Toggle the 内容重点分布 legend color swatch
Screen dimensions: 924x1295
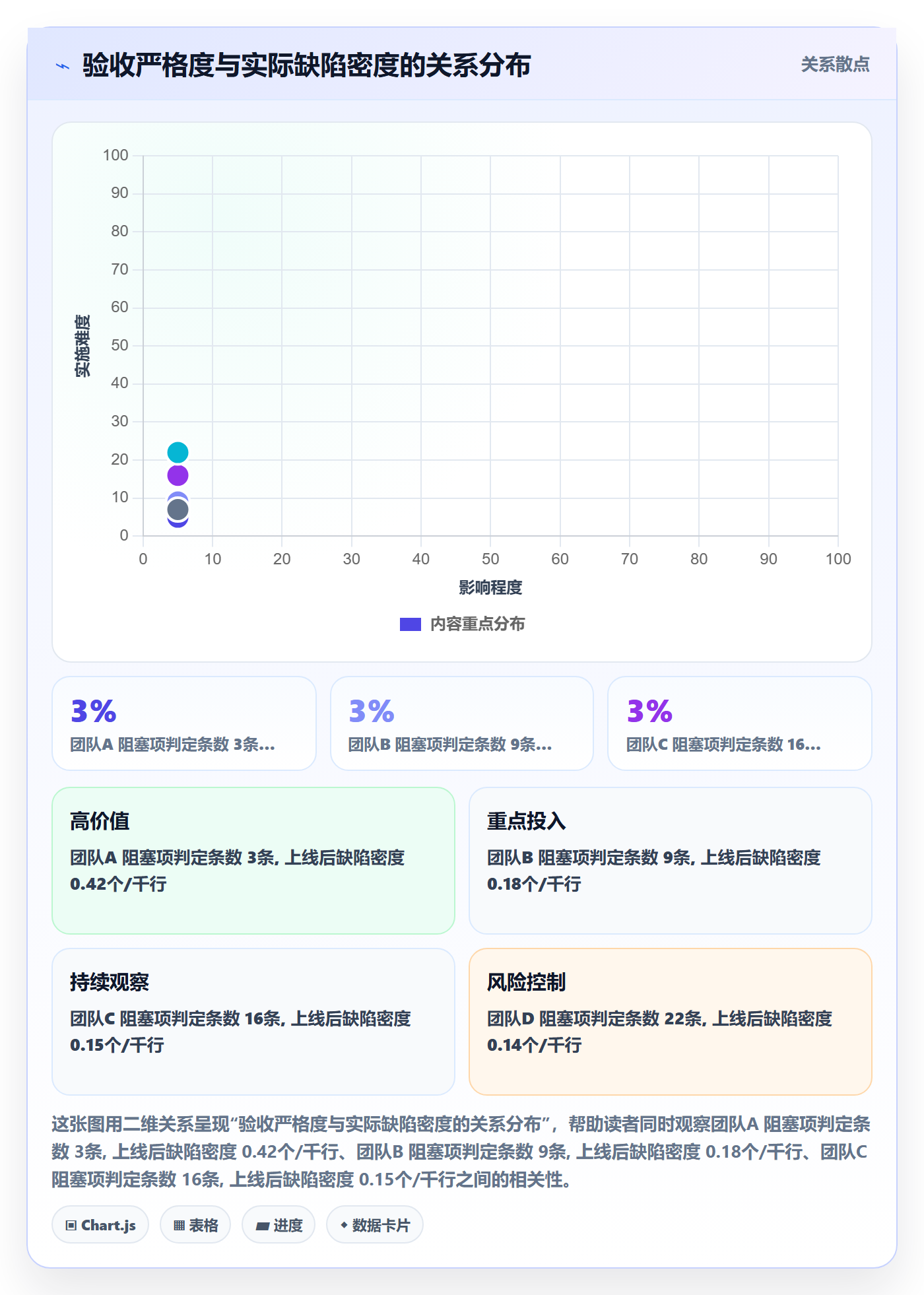click(x=411, y=624)
